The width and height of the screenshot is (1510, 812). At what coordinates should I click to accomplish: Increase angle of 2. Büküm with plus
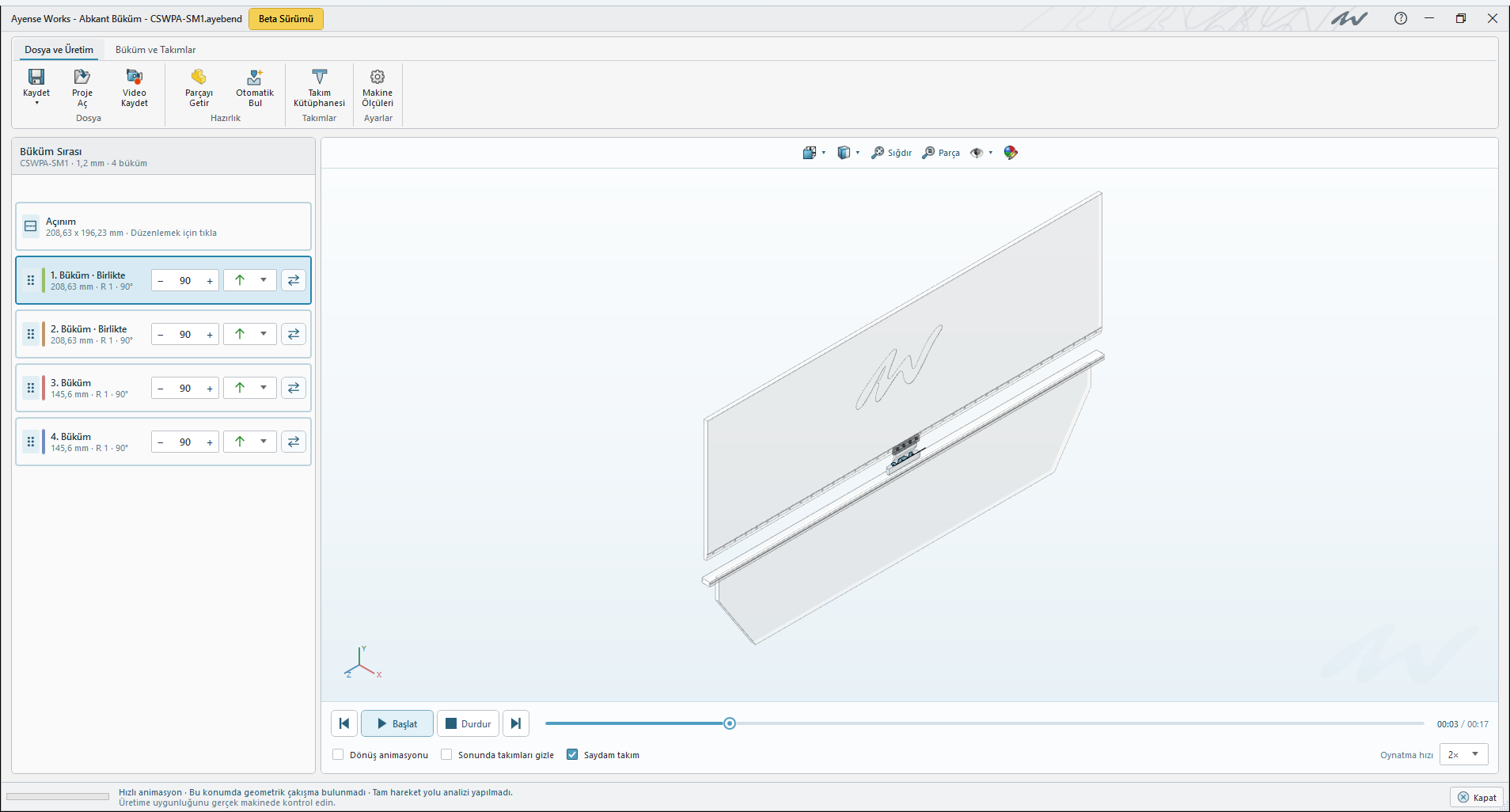click(210, 335)
